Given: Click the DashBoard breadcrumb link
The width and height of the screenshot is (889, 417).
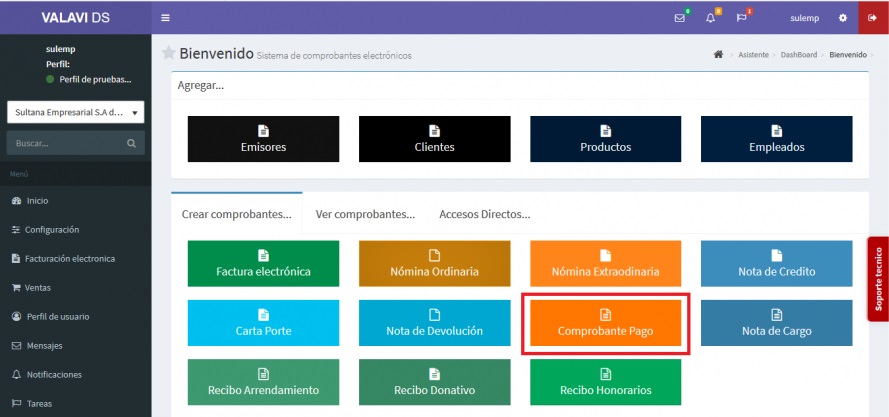Looking at the screenshot, I should pyautogui.click(x=798, y=54).
